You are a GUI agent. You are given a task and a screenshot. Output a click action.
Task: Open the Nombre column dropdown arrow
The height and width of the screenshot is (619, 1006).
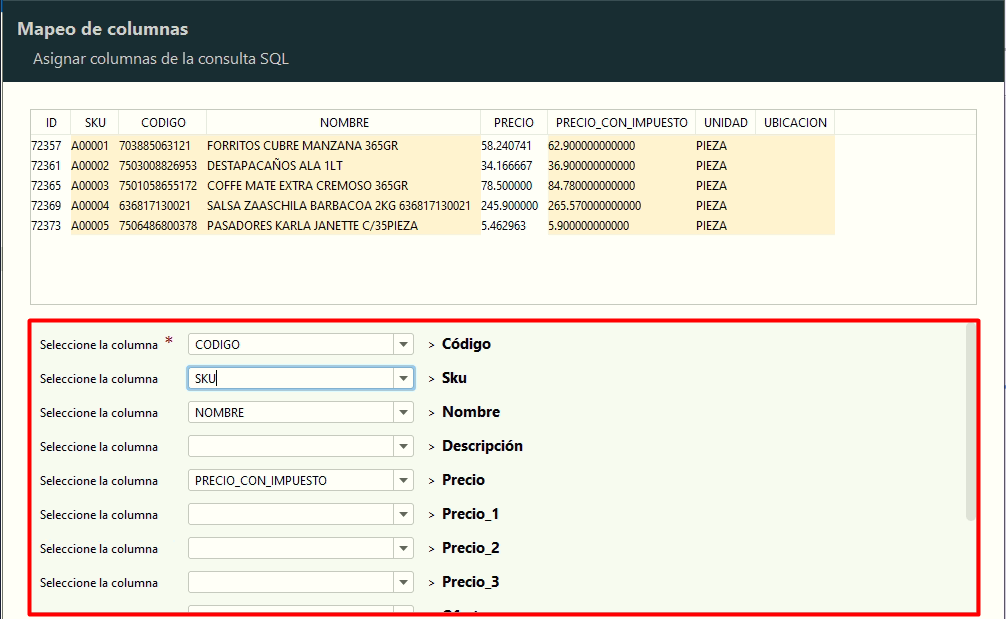click(403, 412)
